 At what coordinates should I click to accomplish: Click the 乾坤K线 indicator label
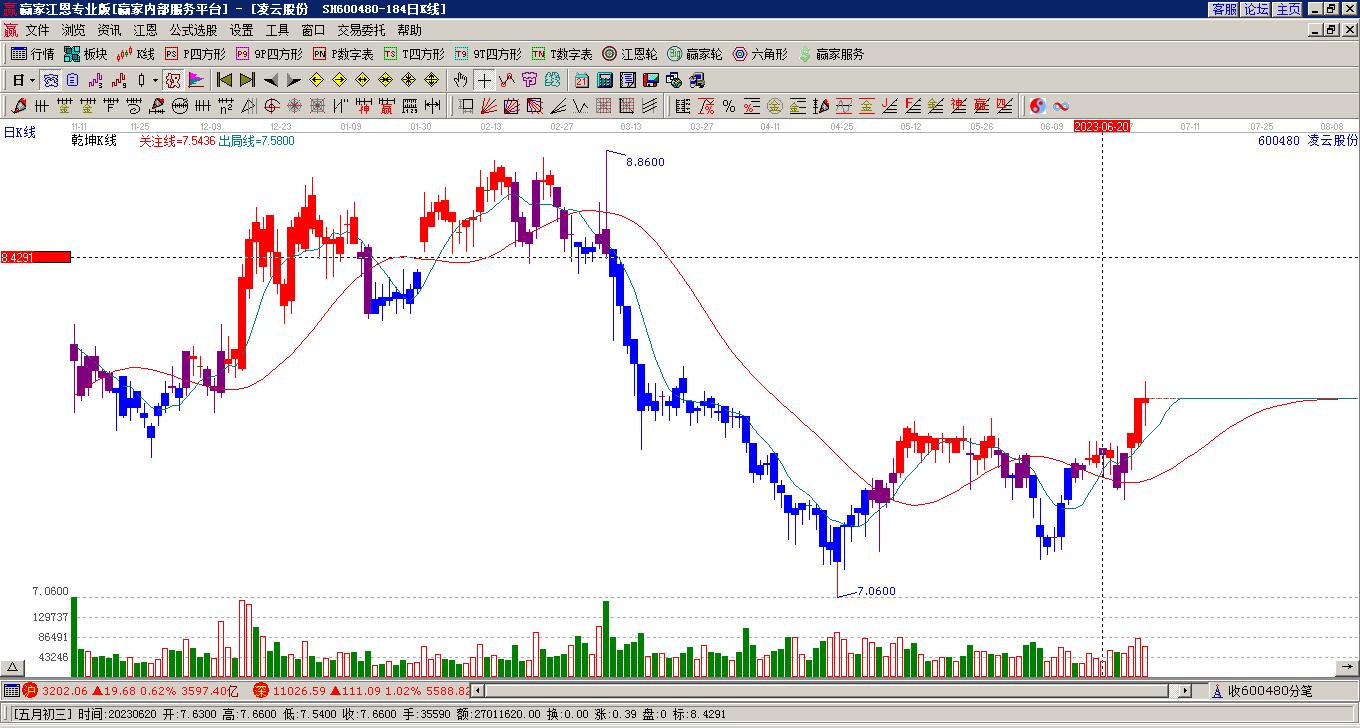[94, 141]
